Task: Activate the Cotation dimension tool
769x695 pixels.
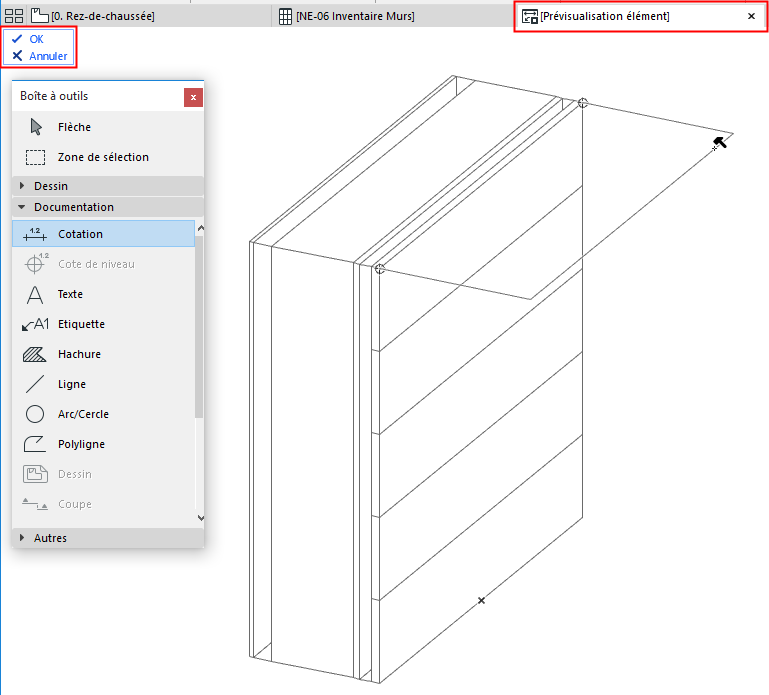Action: 103,233
